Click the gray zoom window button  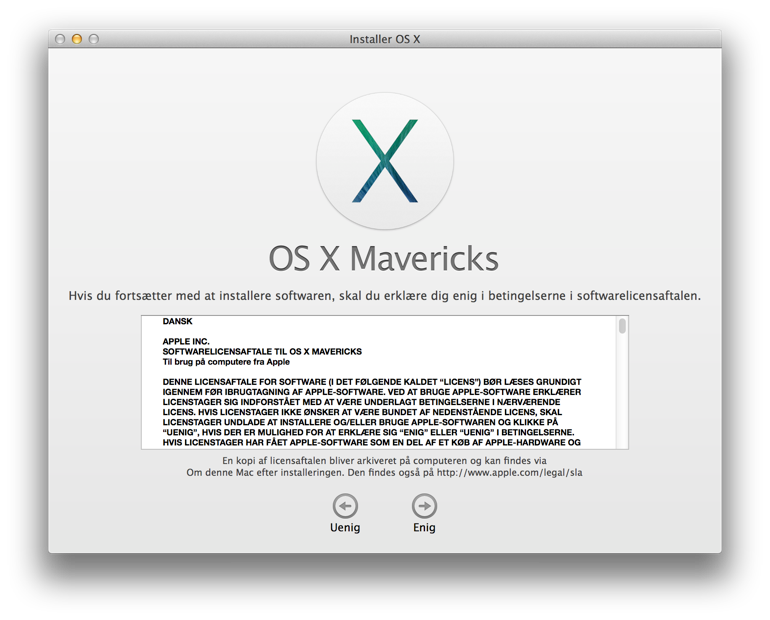click(94, 39)
